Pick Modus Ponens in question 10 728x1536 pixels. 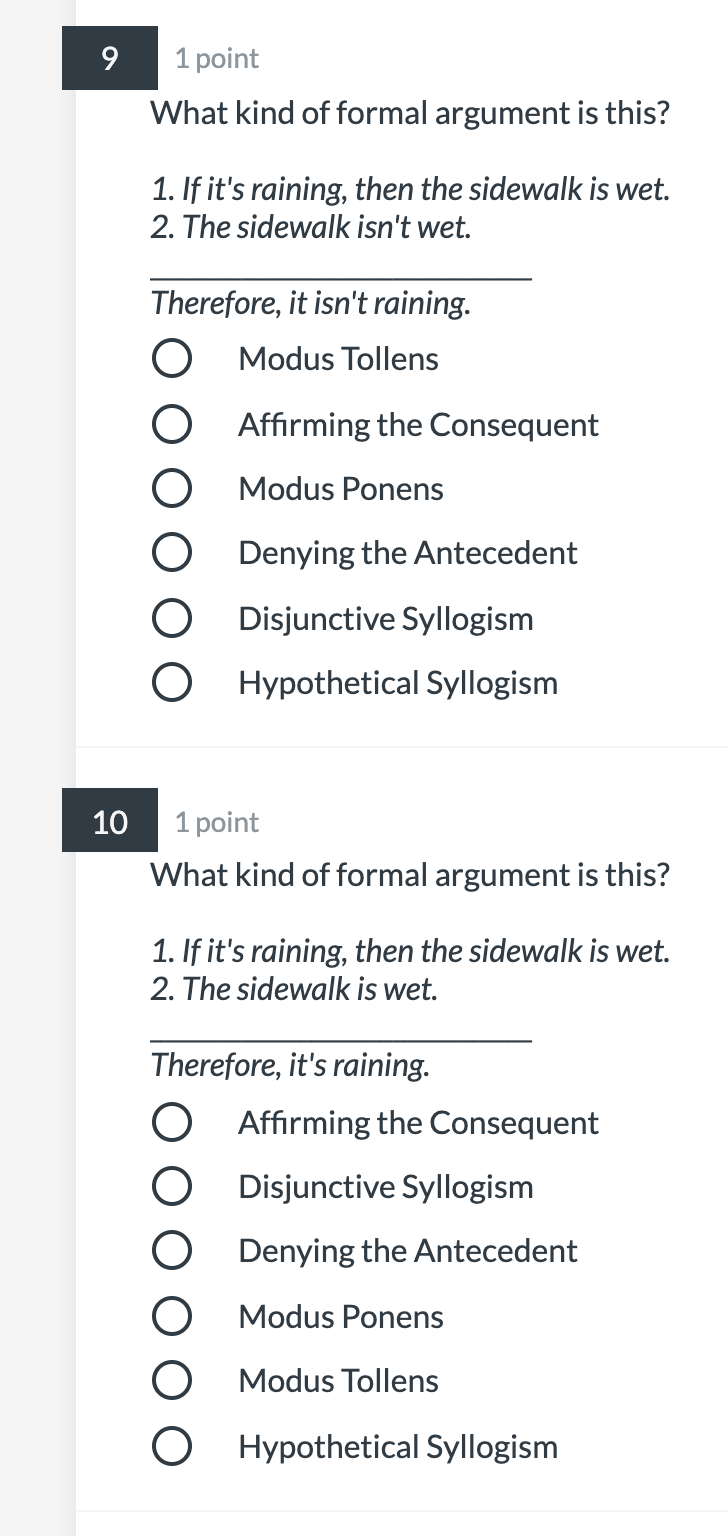[171, 1315]
